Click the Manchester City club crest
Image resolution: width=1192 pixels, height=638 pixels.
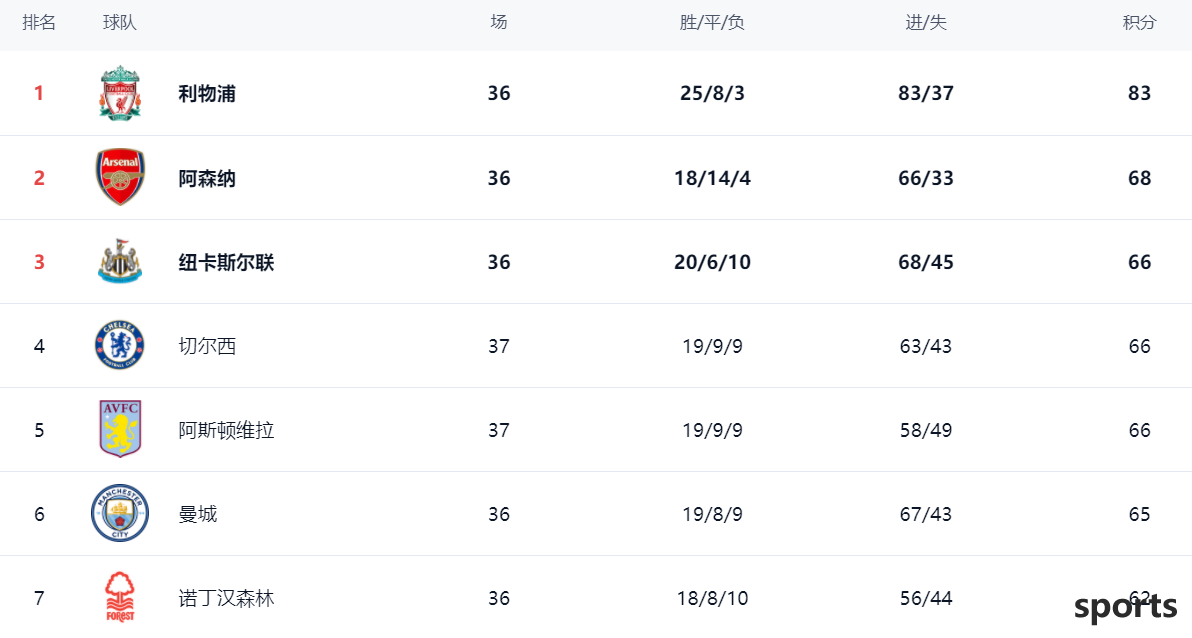click(120, 513)
